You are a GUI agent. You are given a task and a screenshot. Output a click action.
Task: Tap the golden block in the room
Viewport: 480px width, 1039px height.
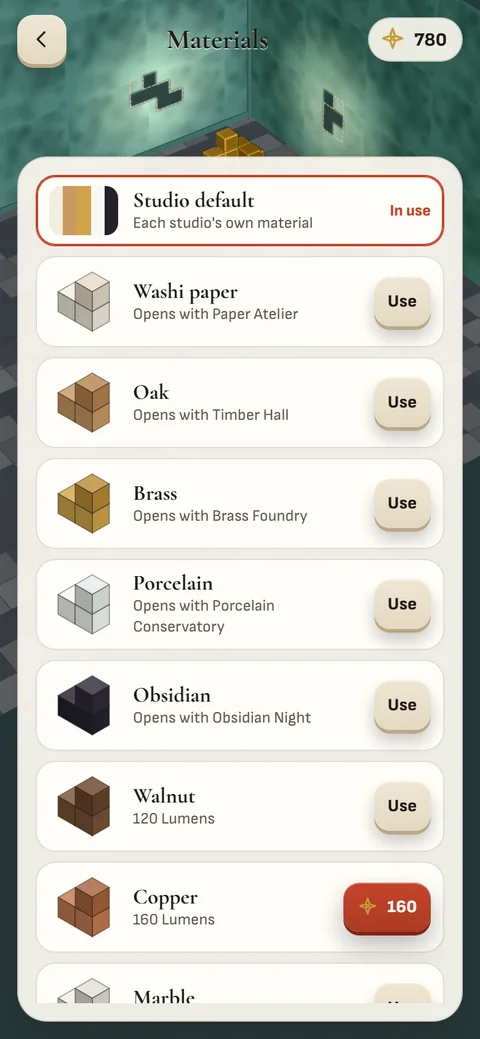[x=233, y=142]
